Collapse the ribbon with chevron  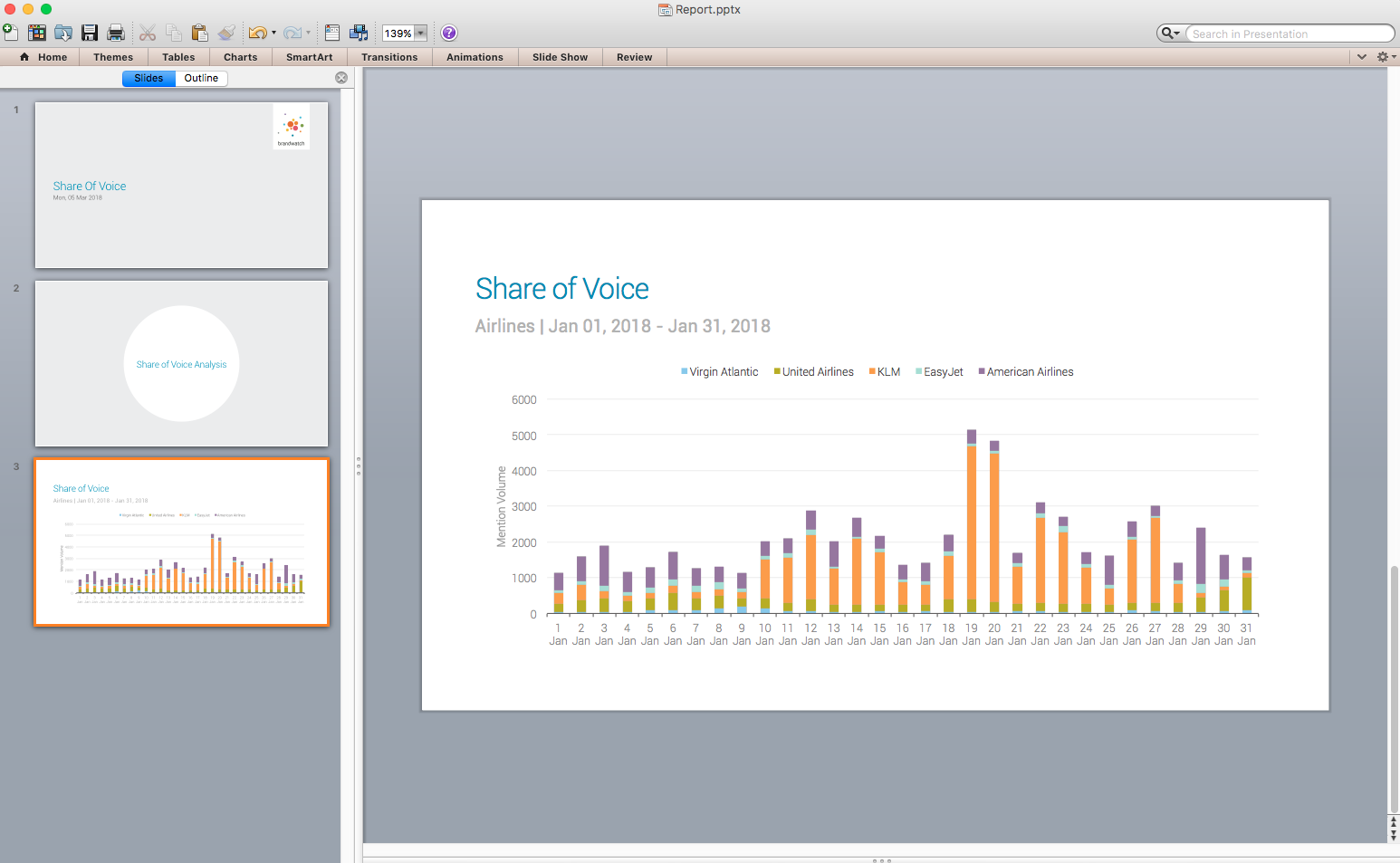point(1361,57)
